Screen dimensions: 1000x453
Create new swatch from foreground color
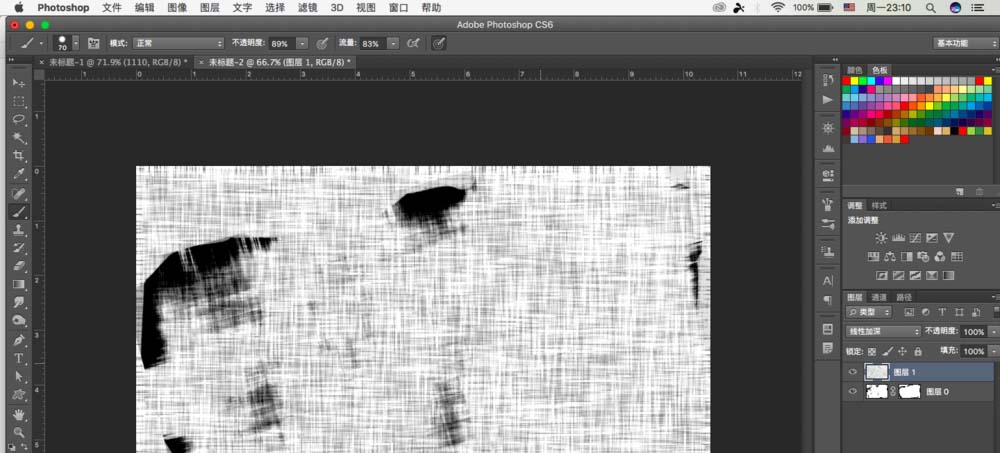(x=959, y=191)
